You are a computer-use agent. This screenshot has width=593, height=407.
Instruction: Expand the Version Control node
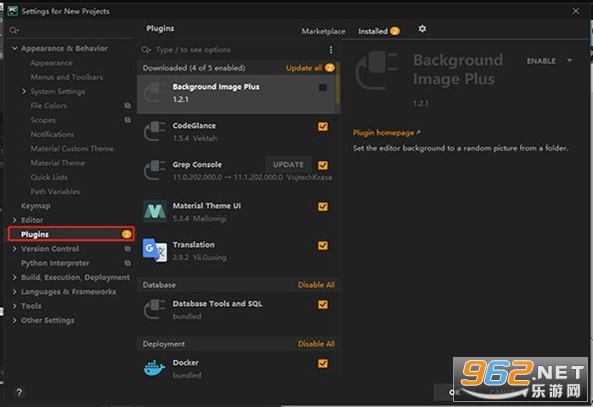[14, 249]
